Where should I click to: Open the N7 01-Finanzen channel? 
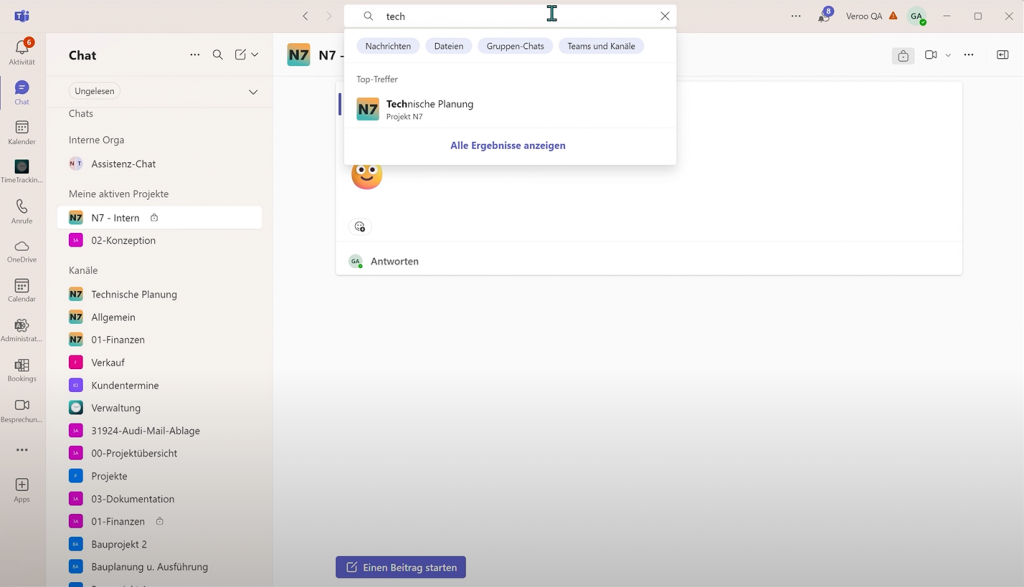(160, 340)
